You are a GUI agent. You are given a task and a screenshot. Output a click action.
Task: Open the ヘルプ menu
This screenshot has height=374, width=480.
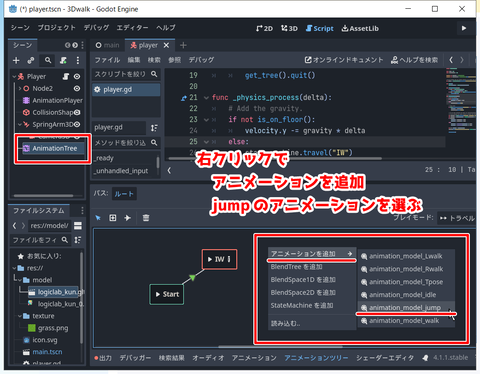pyautogui.click(x=166, y=28)
